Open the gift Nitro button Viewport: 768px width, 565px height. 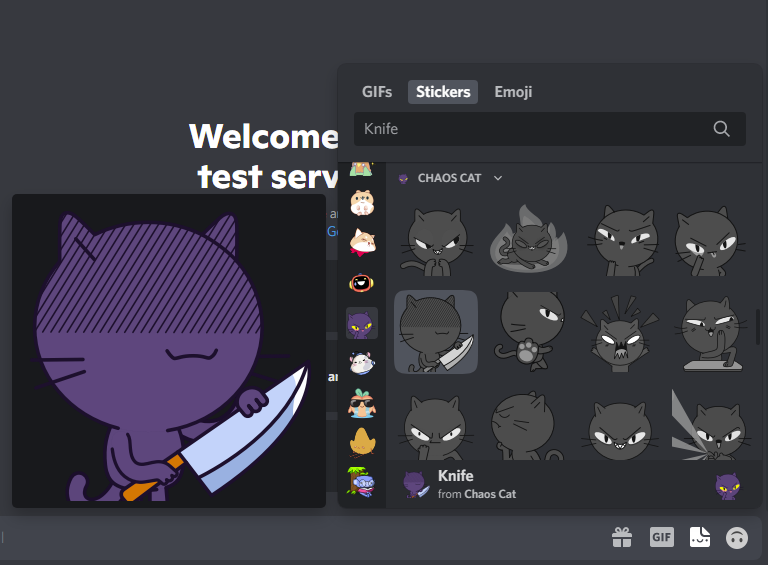click(622, 538)
